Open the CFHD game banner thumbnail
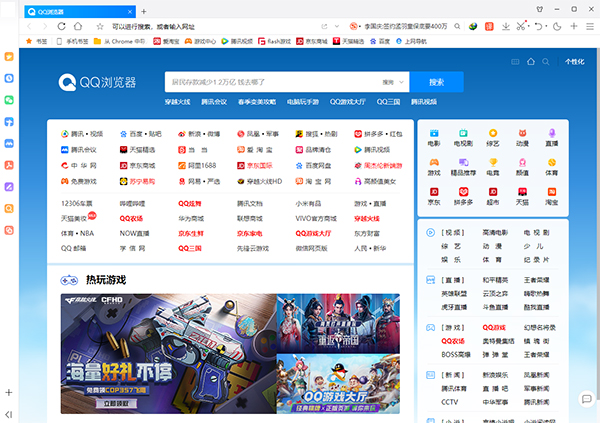Screen dimensions: 600x423 tap(168, 354)
